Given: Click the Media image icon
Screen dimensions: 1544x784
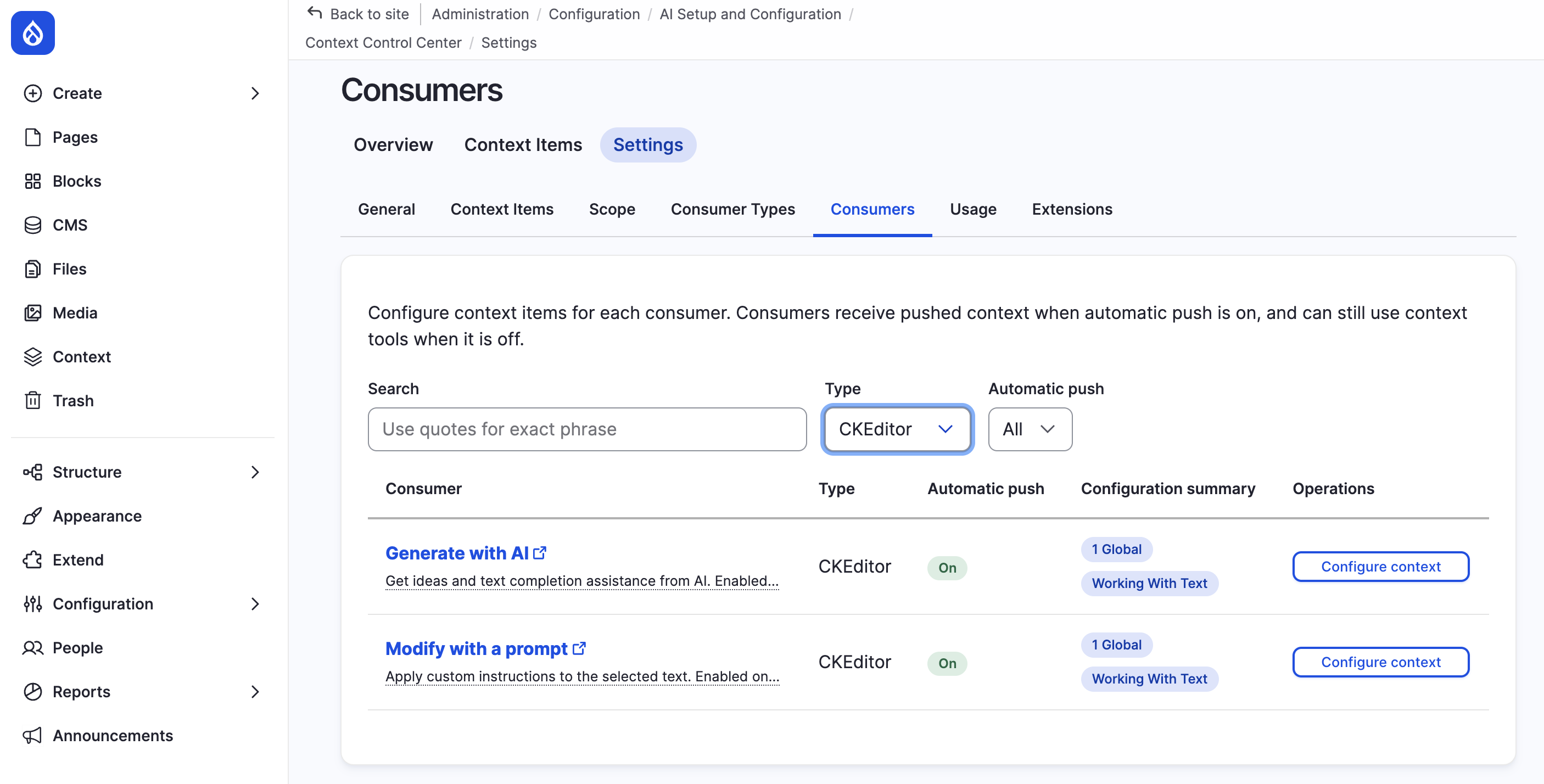Looking at the screenshot, I should coord(33,313).
